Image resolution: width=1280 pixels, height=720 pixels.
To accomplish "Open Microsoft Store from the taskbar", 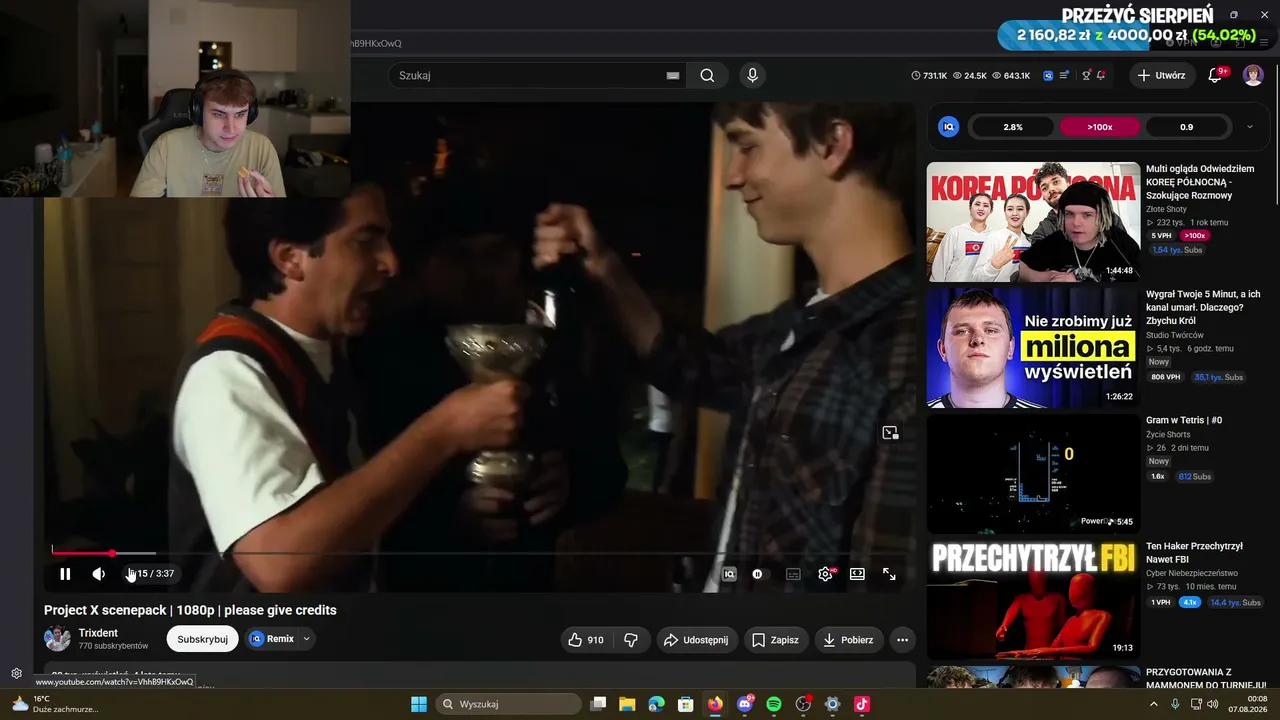I will tap(686, 704).
